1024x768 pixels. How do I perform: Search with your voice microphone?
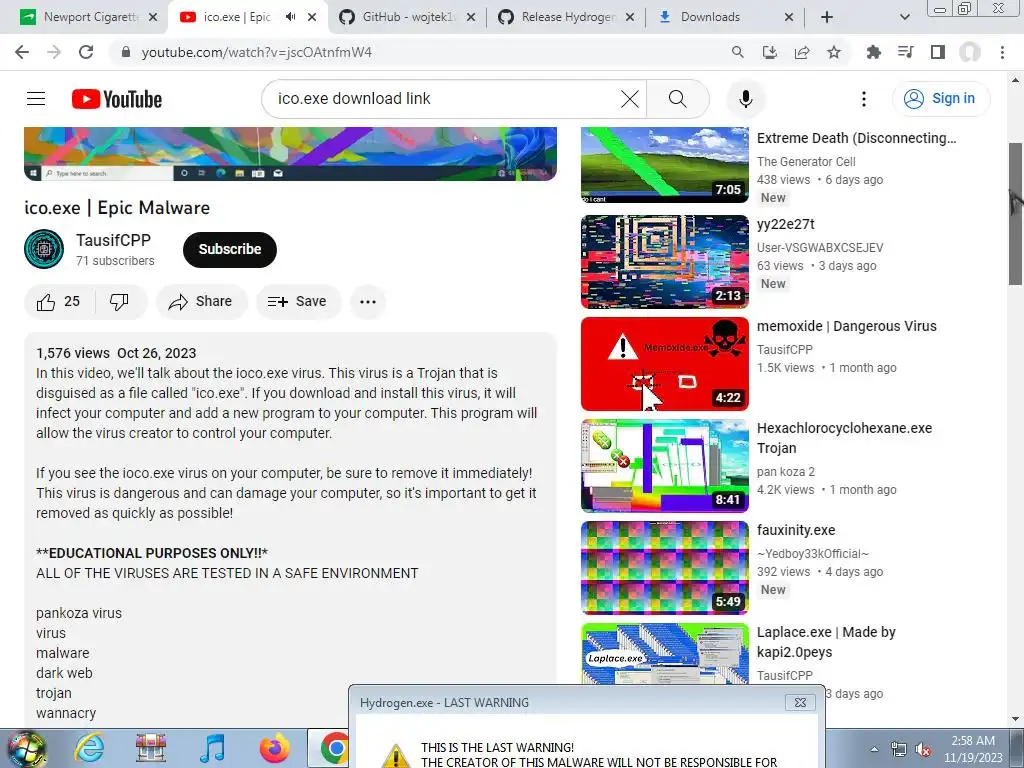pos(746,99)
